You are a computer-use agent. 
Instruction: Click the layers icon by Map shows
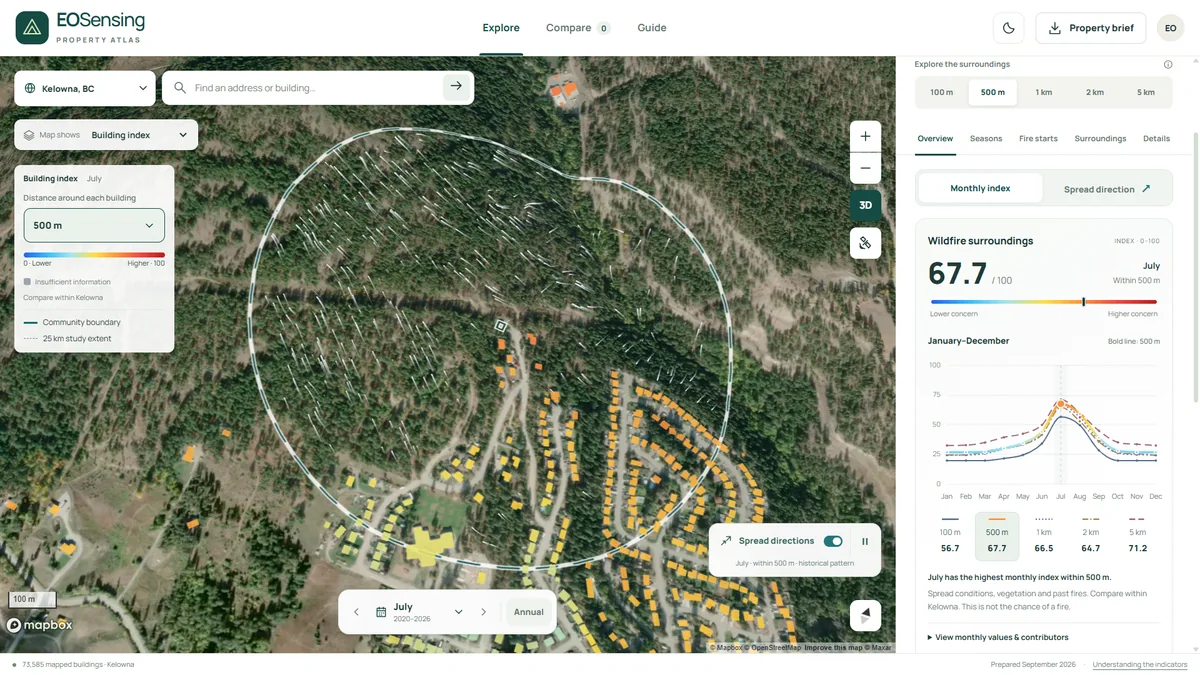click(29, 135)
